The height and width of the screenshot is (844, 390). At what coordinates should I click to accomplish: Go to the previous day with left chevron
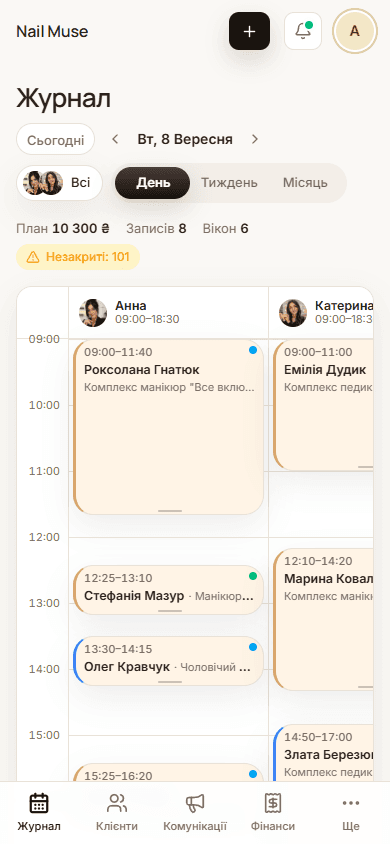pos(115,139)
